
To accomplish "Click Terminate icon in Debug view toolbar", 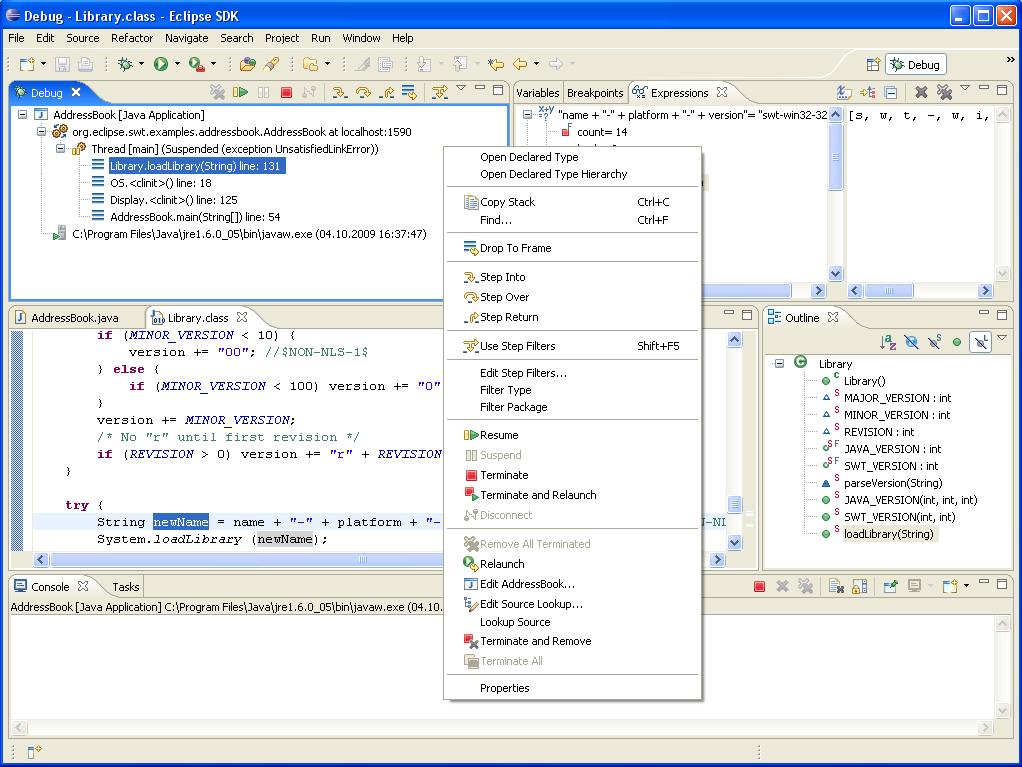I will (286, 92).
